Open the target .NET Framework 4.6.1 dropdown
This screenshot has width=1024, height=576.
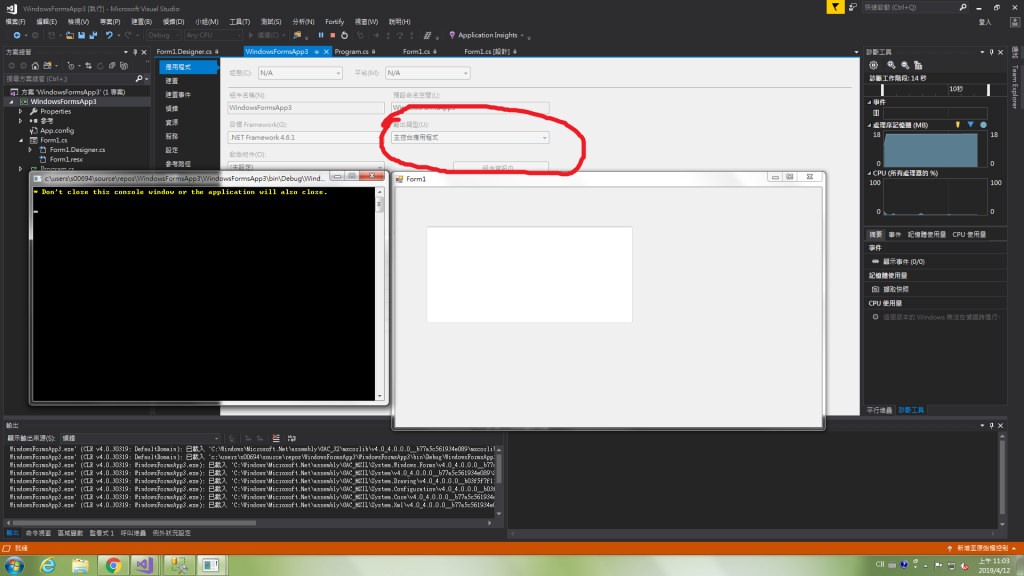305,138
